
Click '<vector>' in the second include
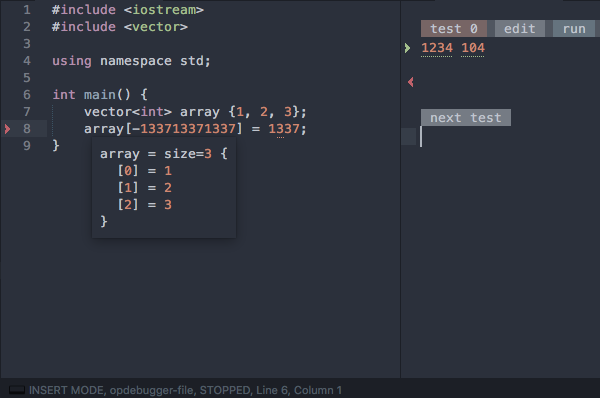pyautogui.click(x=156, y=27)
